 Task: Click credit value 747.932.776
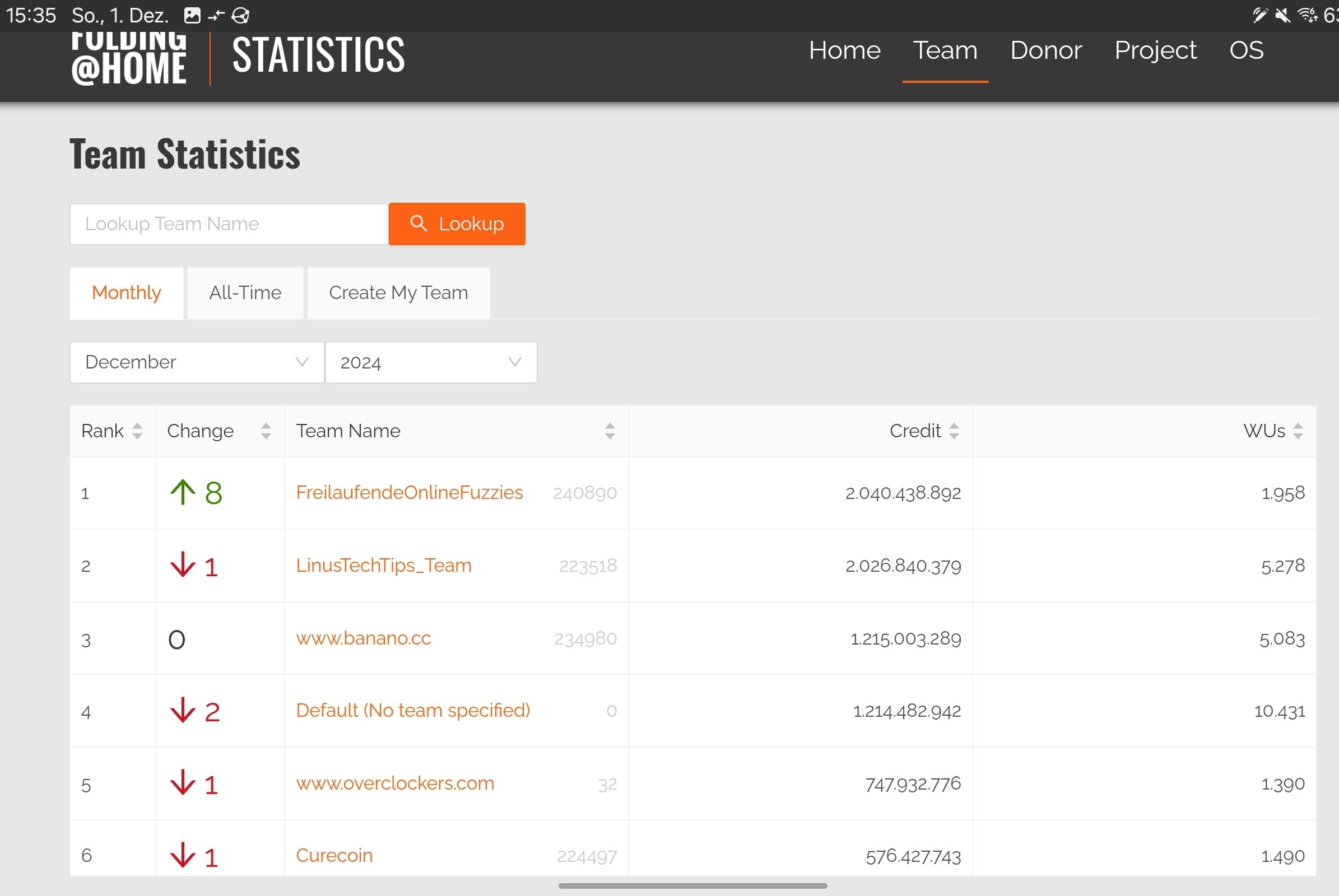click(x=913, y=784)
